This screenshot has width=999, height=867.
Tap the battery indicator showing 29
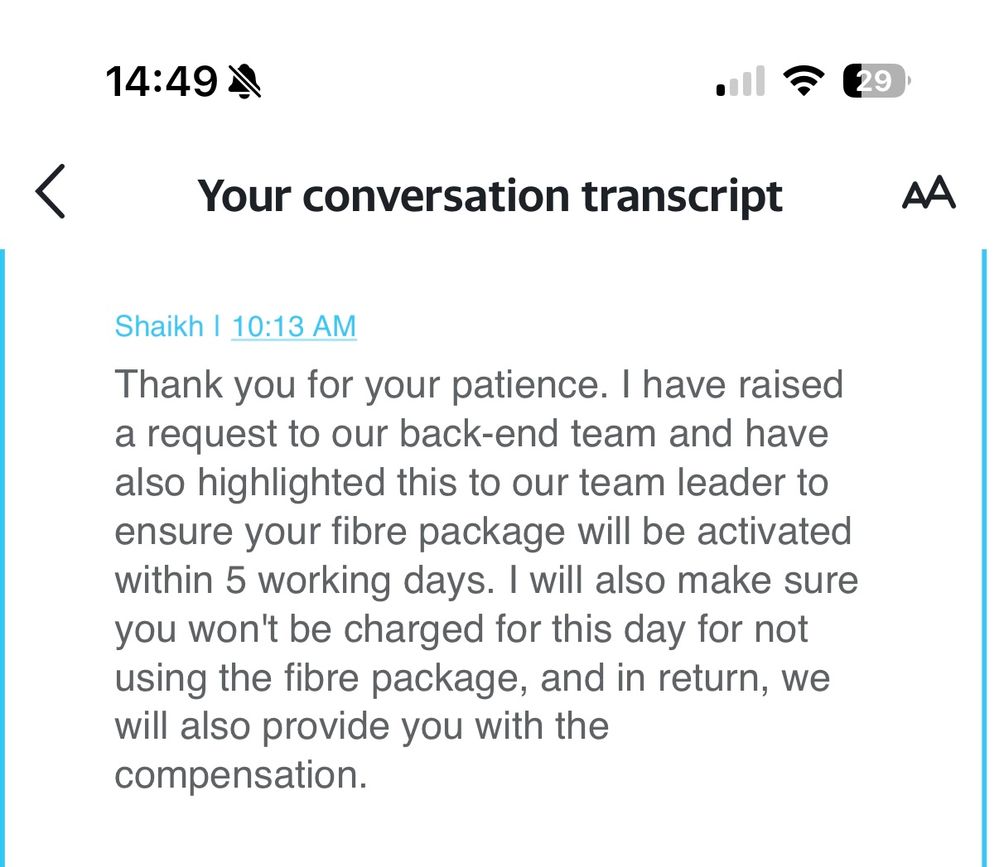(x=876, y=80)
